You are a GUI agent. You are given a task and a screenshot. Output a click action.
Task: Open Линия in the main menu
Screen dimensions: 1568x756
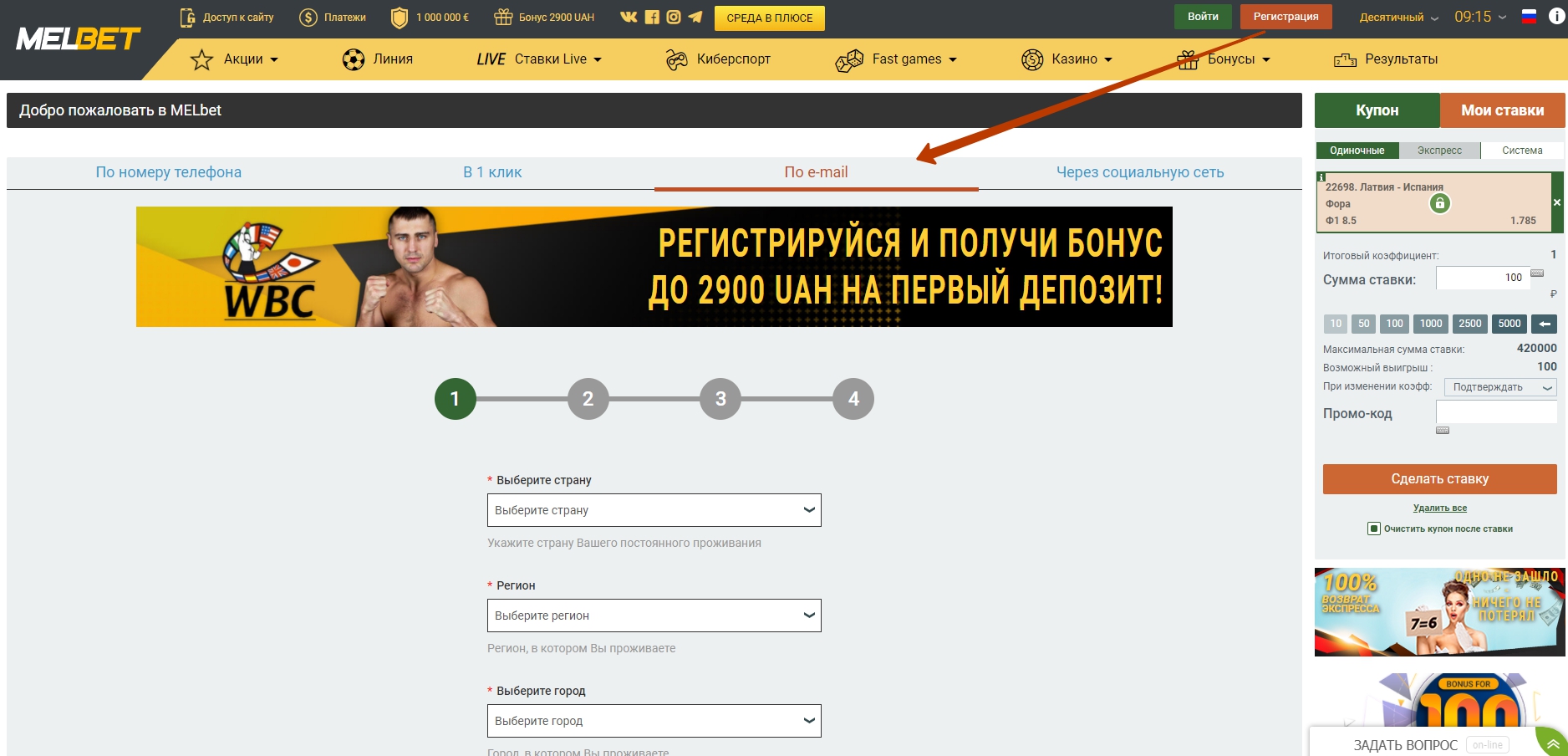click(x=393, y=59)
